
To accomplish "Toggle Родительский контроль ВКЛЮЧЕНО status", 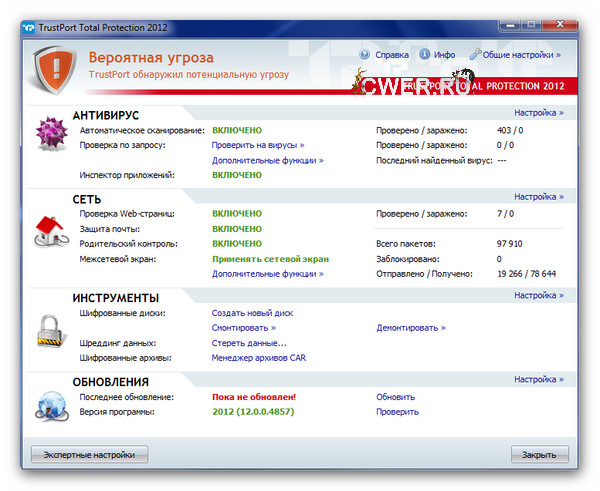I will point(237,244).
